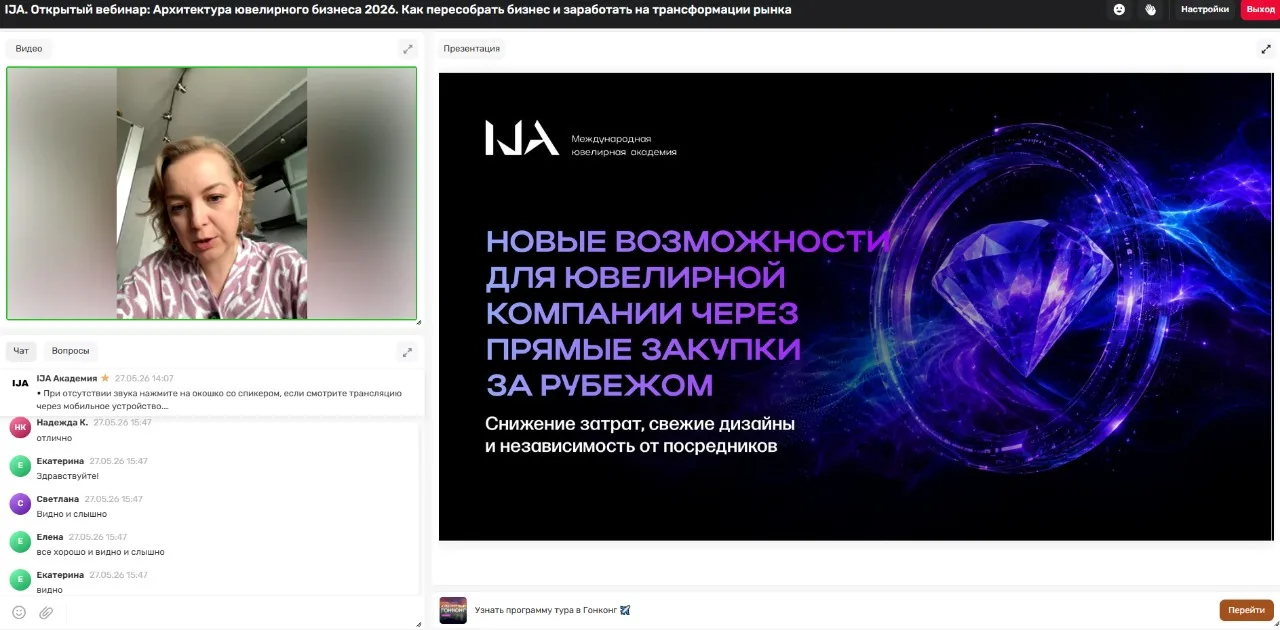Click Надежда К. avatar НК
1280x630 pixels.
click(20, 428)
